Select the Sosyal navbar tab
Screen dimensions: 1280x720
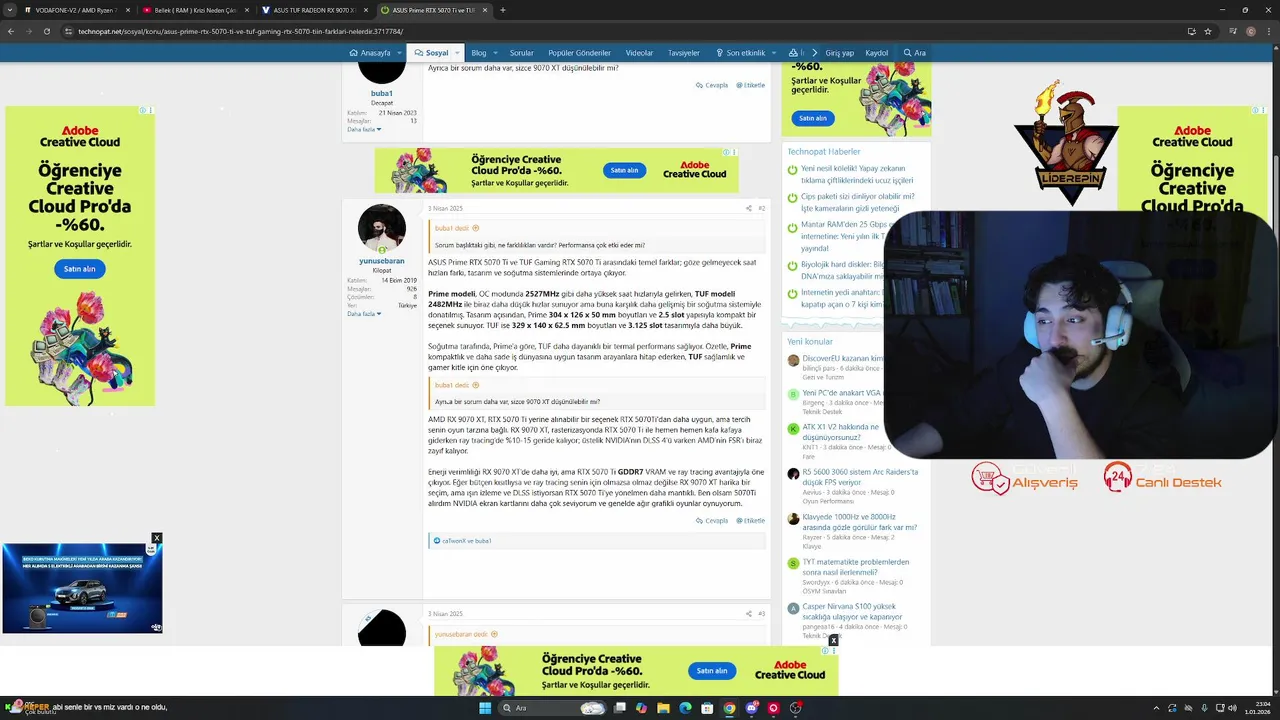pos(431,53)
